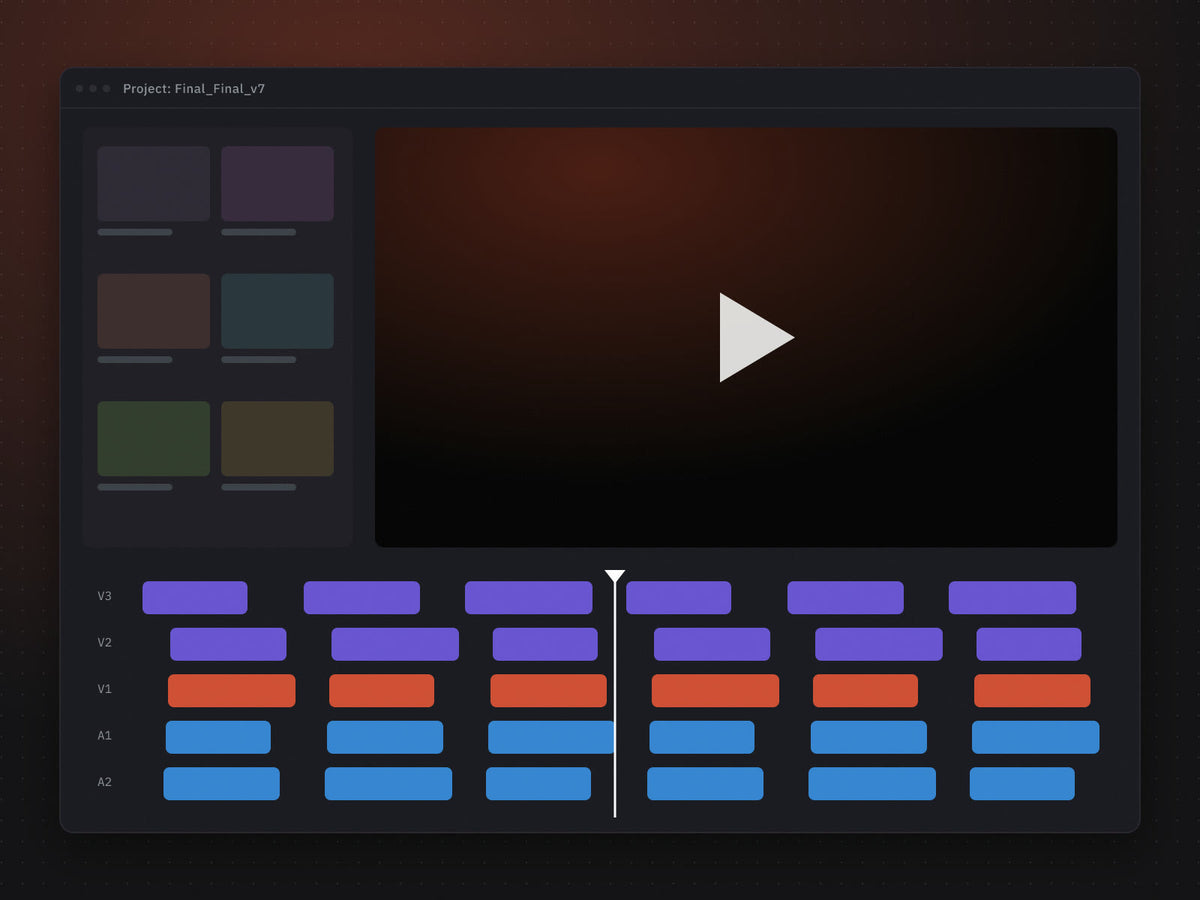
Task: Click the white playhead marker on the timeline
Action: [615, 577]
